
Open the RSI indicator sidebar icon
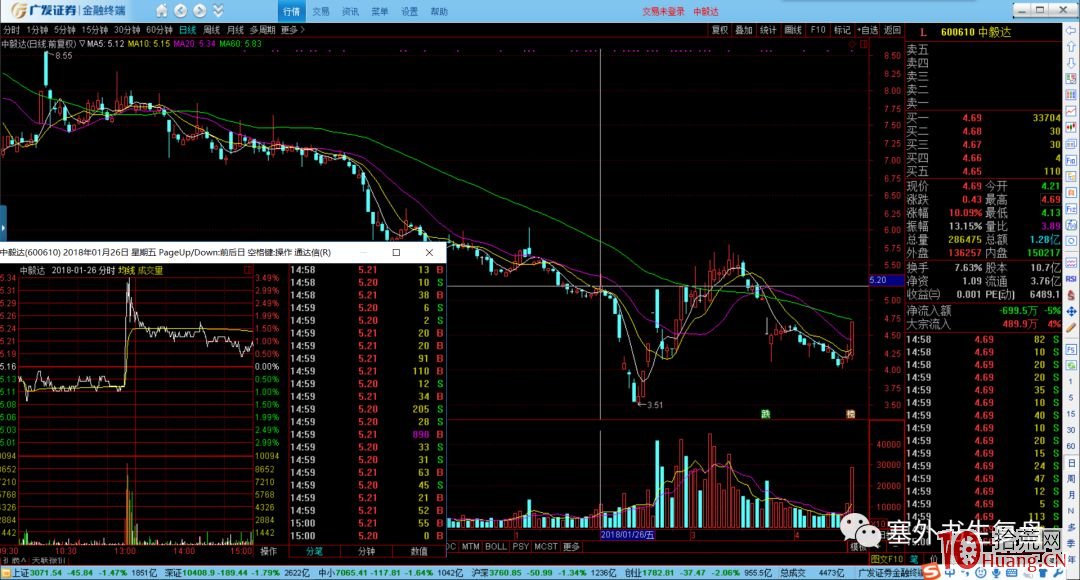click(1071, 279)
